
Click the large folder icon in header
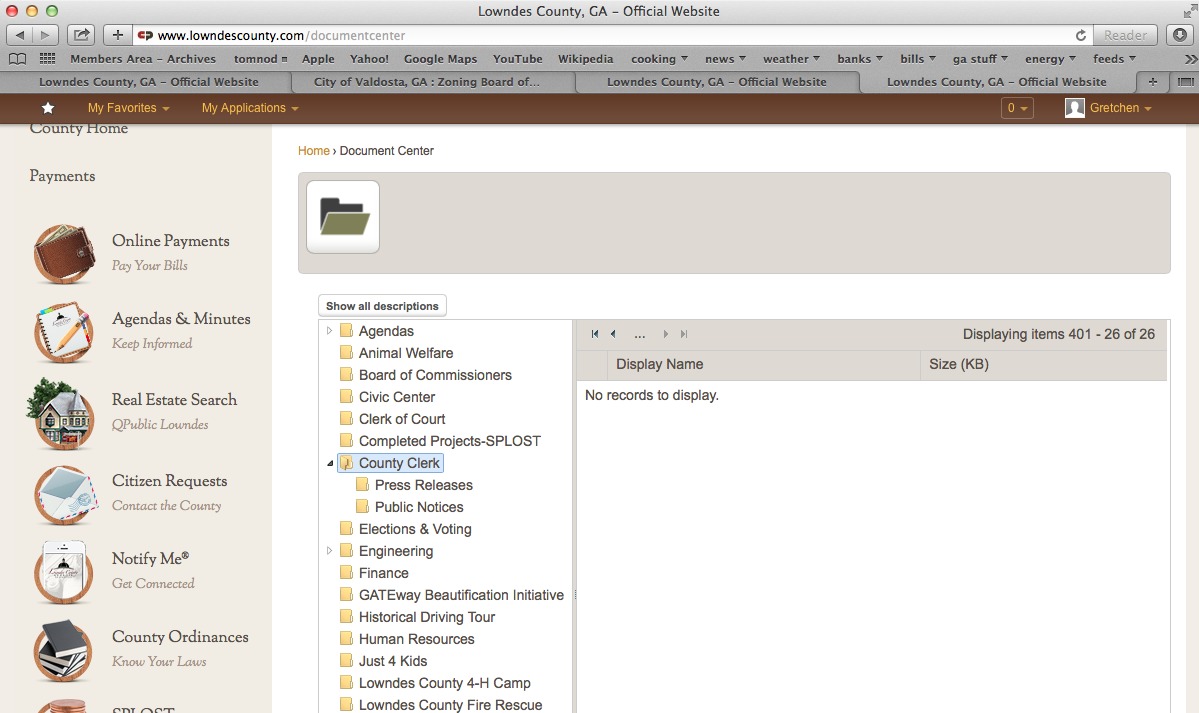tap(343, 217)
